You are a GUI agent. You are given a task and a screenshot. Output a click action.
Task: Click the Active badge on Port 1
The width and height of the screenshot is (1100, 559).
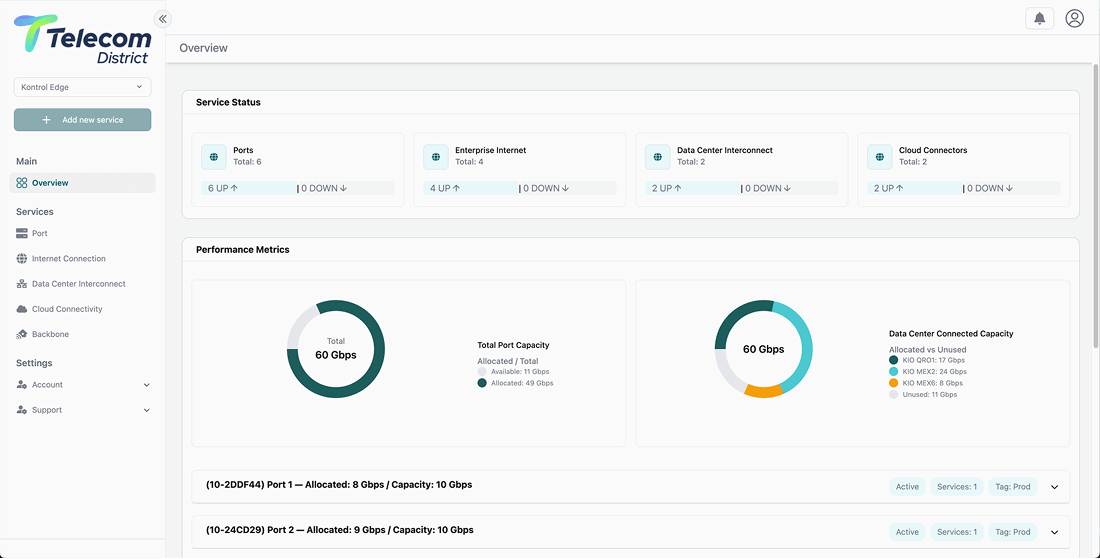click(907, 487)
